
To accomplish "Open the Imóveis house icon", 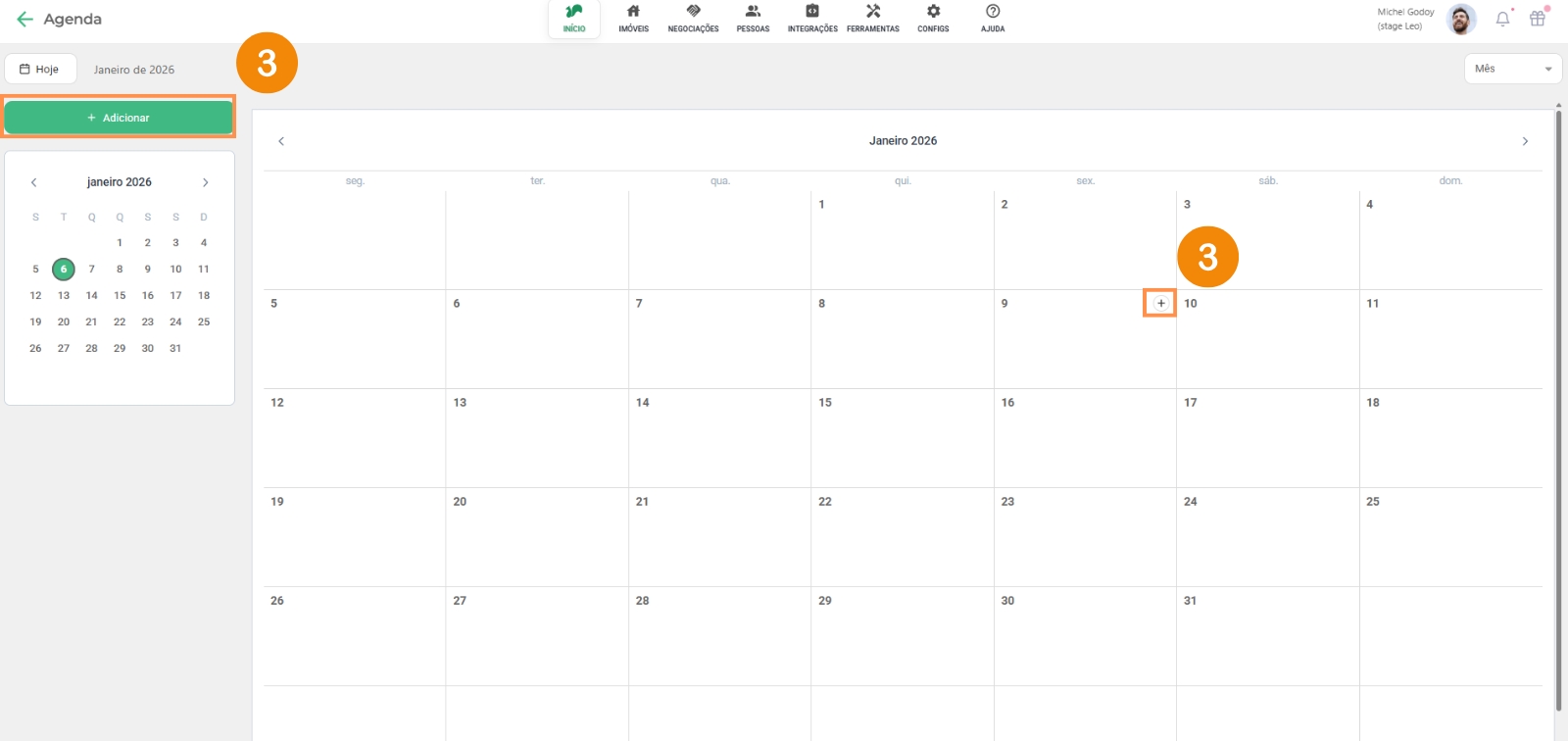I will (x=633, y=18).
